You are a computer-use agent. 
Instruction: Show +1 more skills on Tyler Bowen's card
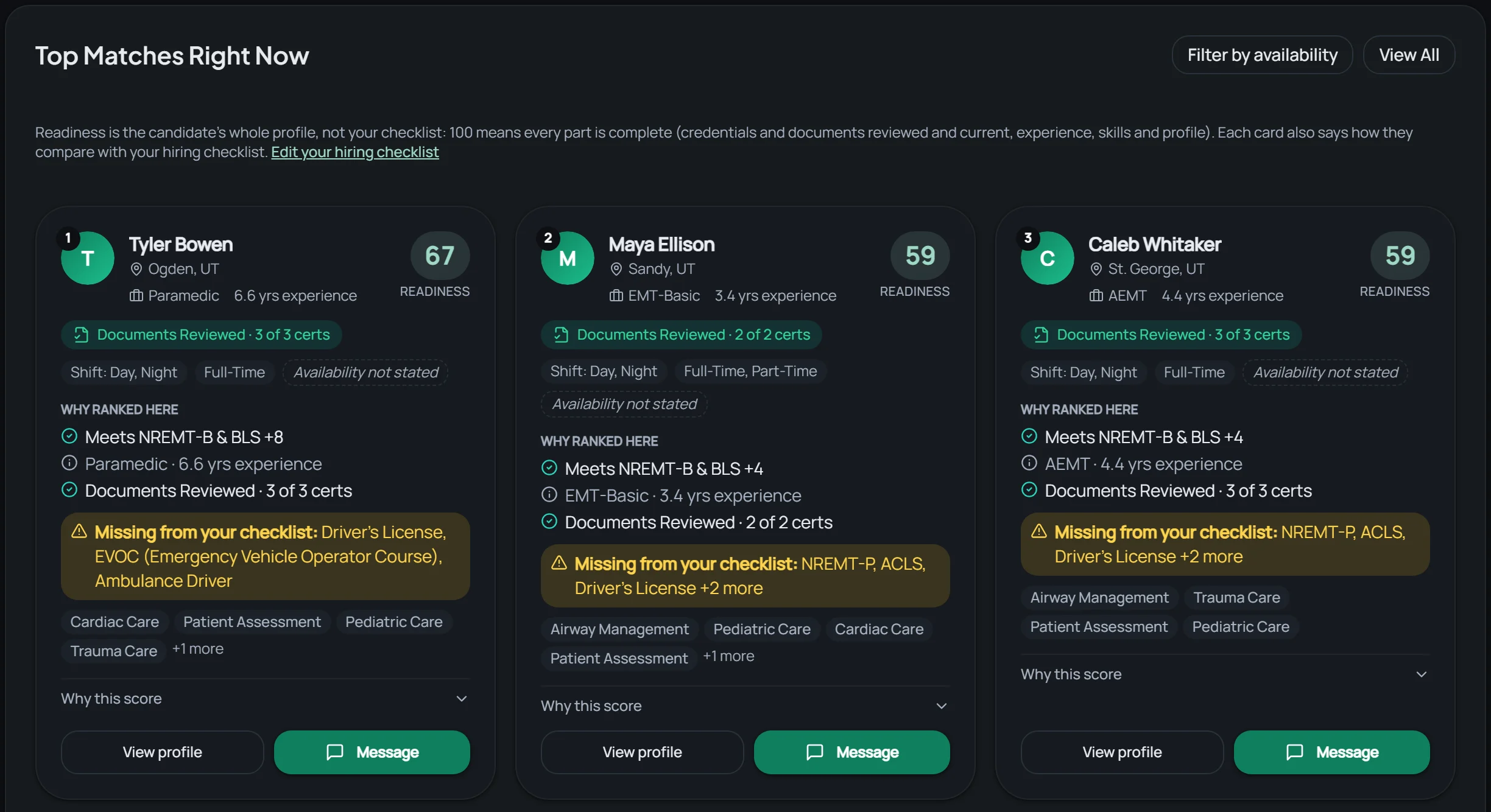click(198, 649)
